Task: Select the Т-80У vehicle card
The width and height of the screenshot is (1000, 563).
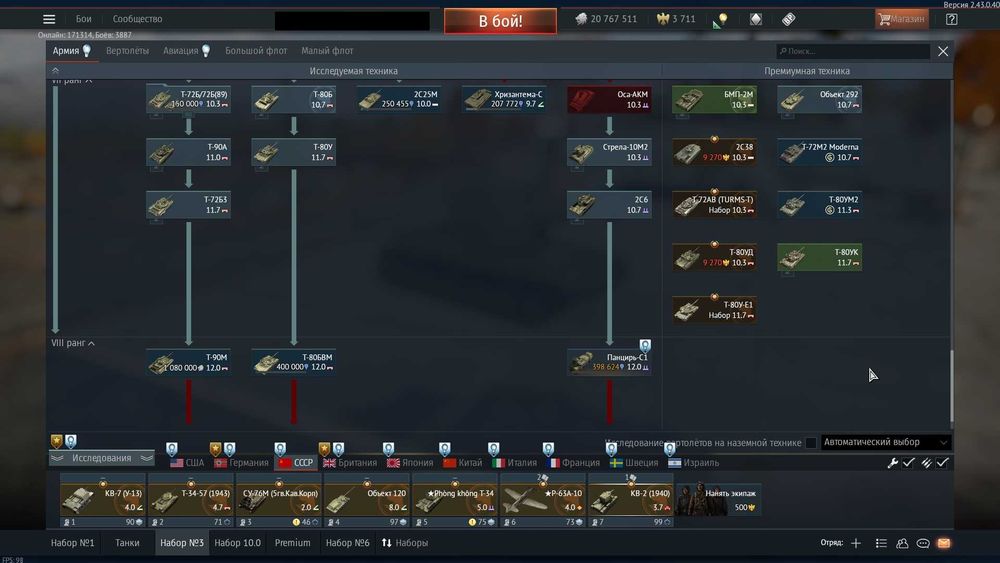Action: point(293,152)
